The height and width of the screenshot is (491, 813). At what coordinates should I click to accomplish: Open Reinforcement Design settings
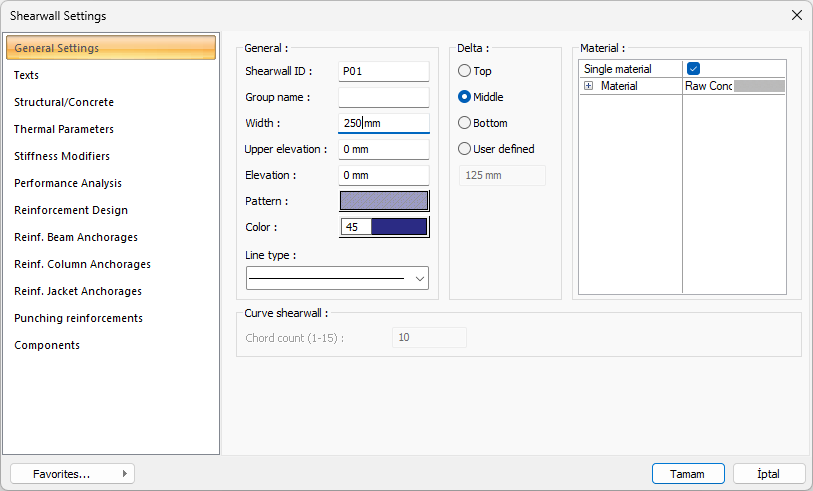(71, 210)
